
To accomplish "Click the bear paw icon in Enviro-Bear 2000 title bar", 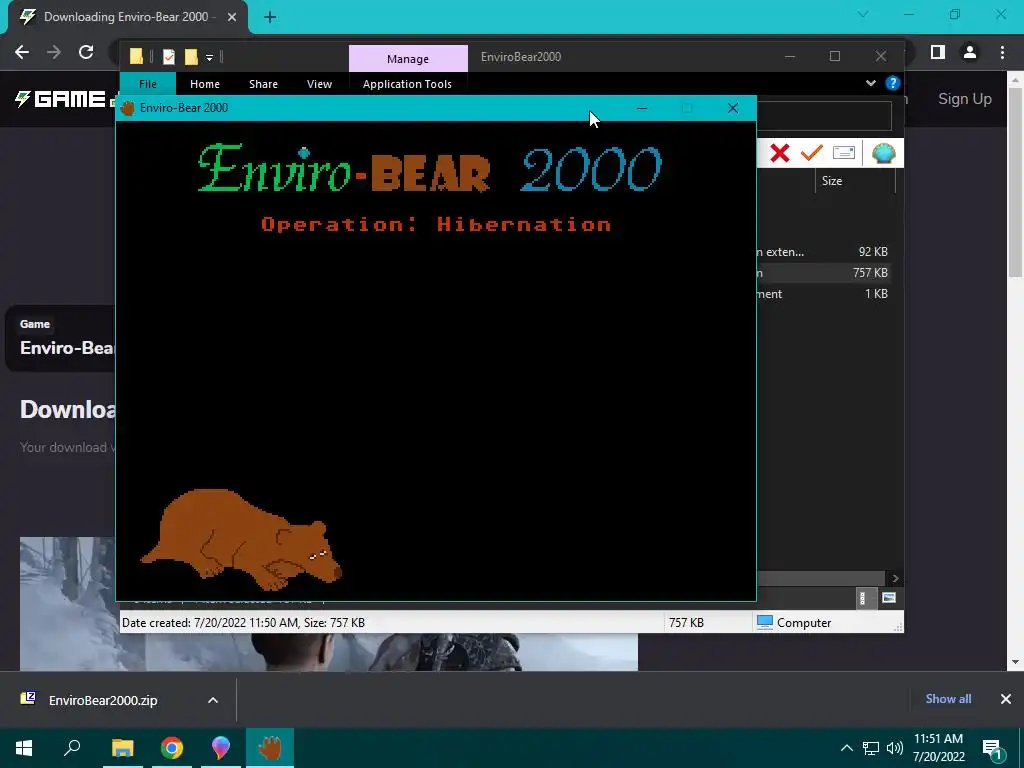I will [127, 108].
